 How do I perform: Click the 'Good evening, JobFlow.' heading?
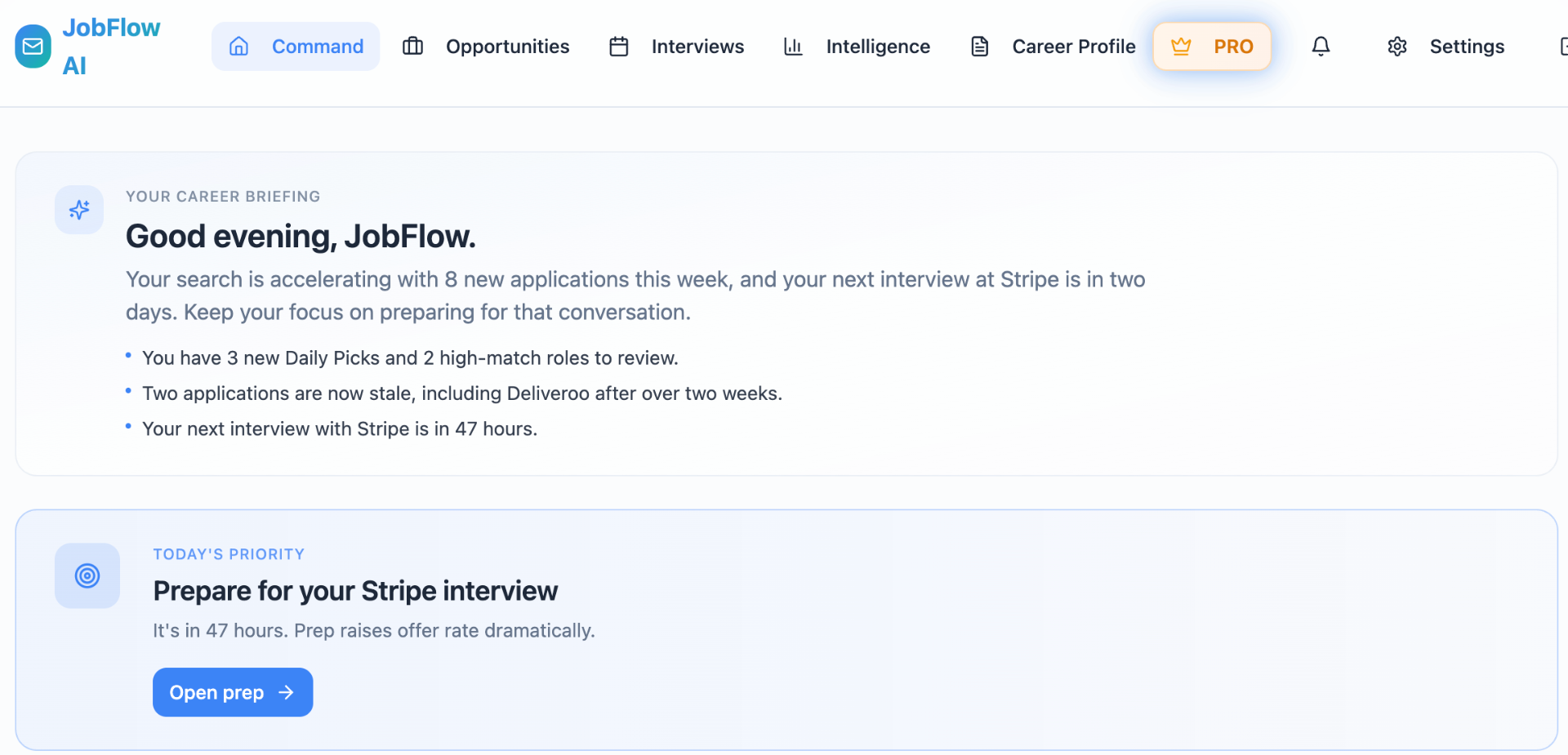pyautogui.click(x=301, y=237)
